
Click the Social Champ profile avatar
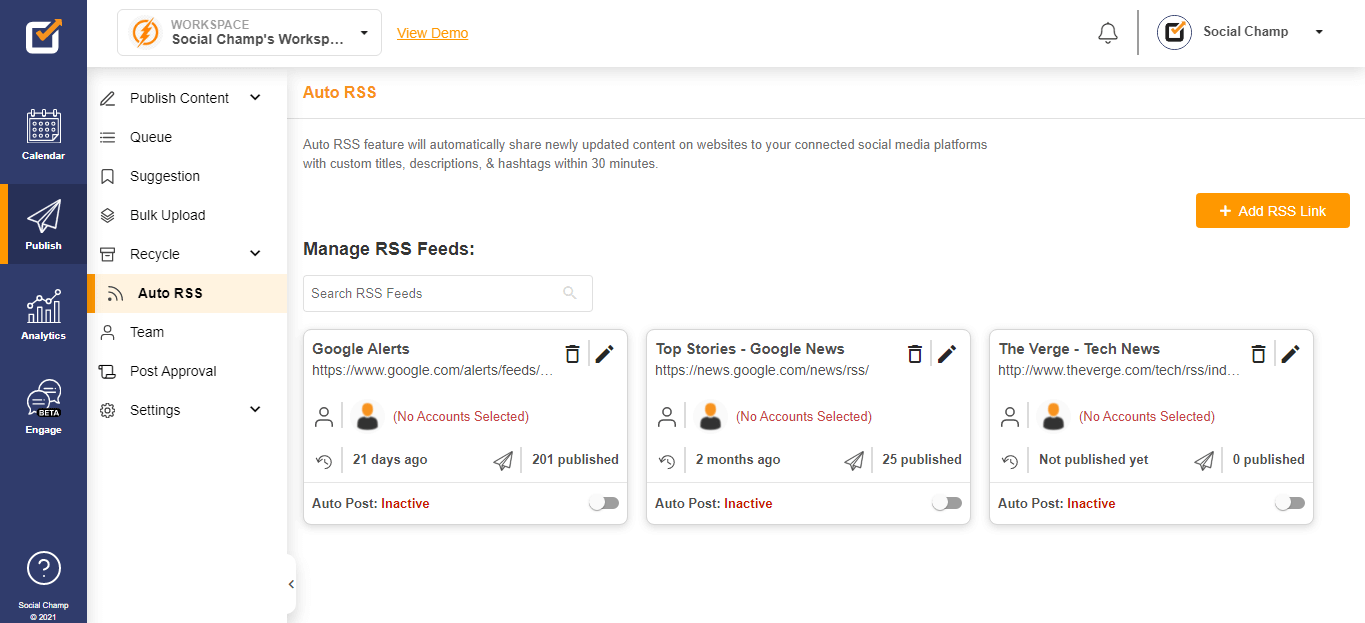1174,32
